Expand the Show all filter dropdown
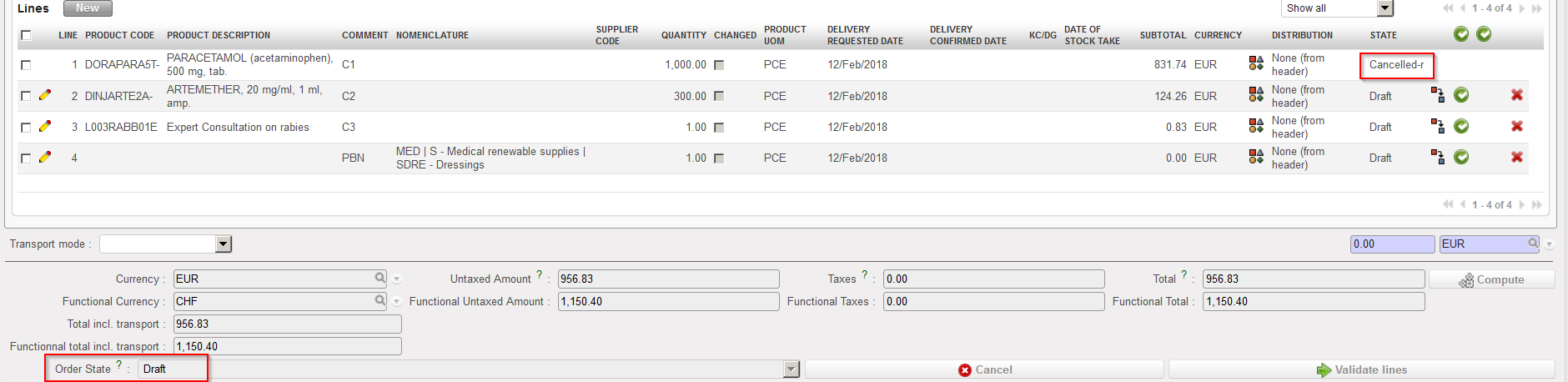 pos(1385,8)
